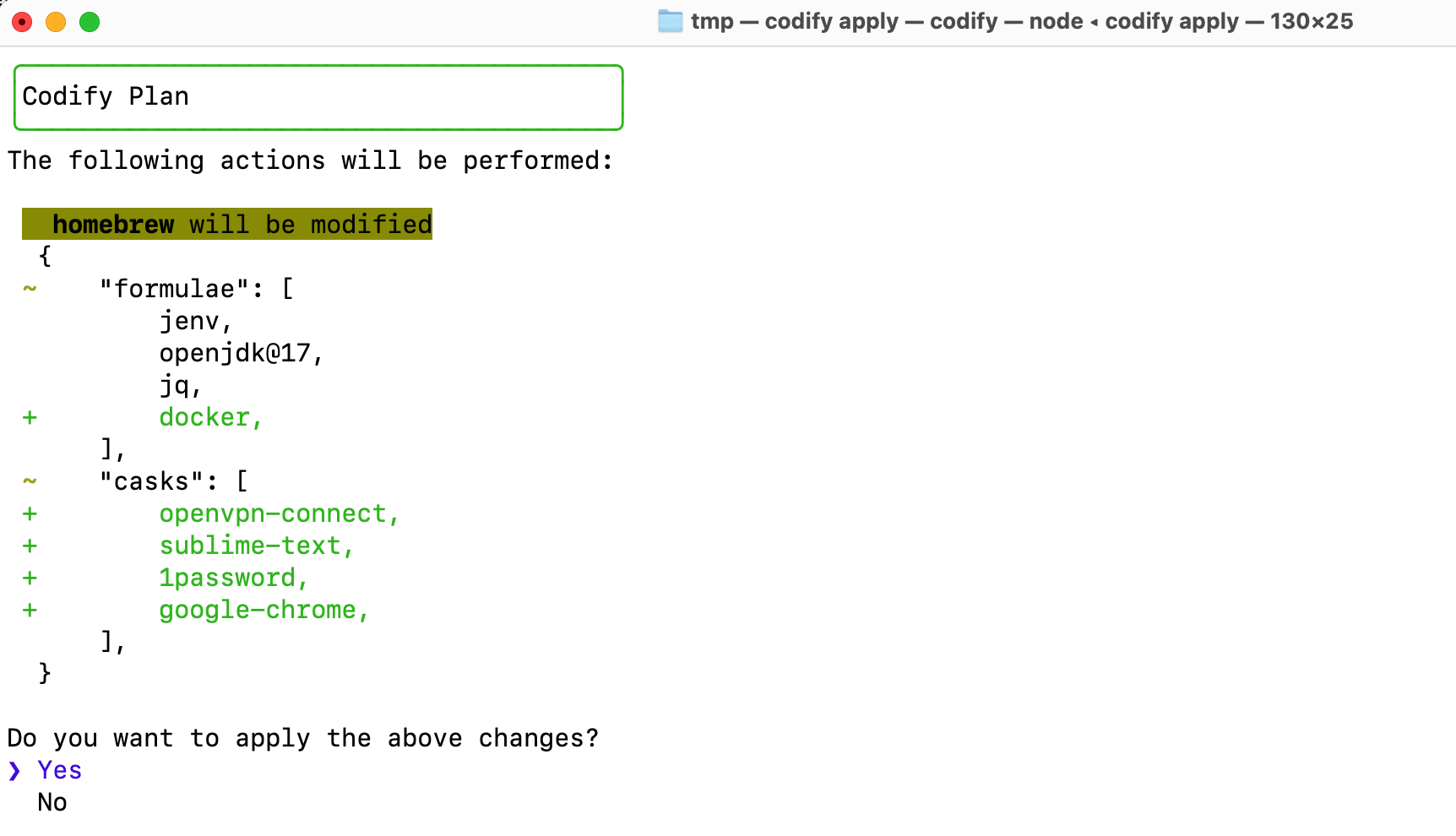Select the No option in the prompt

click(52, 801)
